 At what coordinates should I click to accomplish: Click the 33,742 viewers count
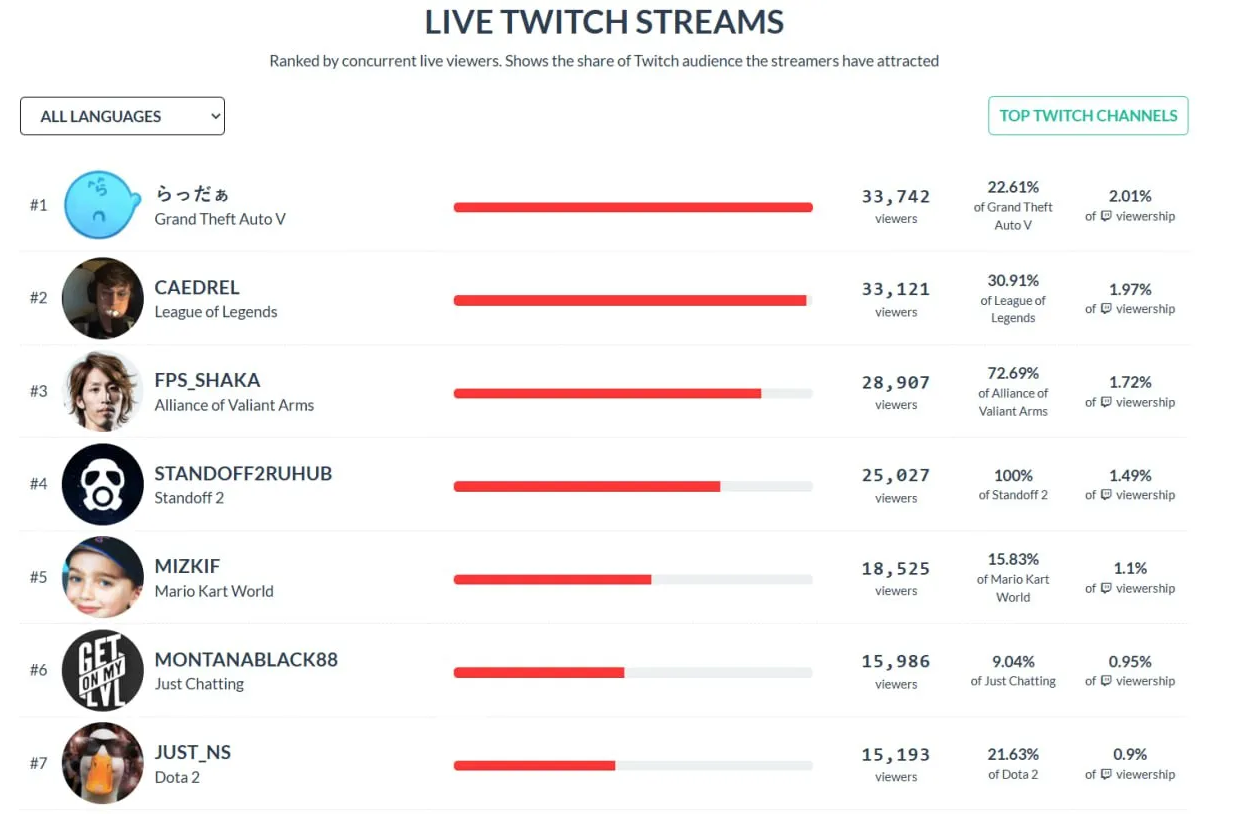click(x=896, y=197)
